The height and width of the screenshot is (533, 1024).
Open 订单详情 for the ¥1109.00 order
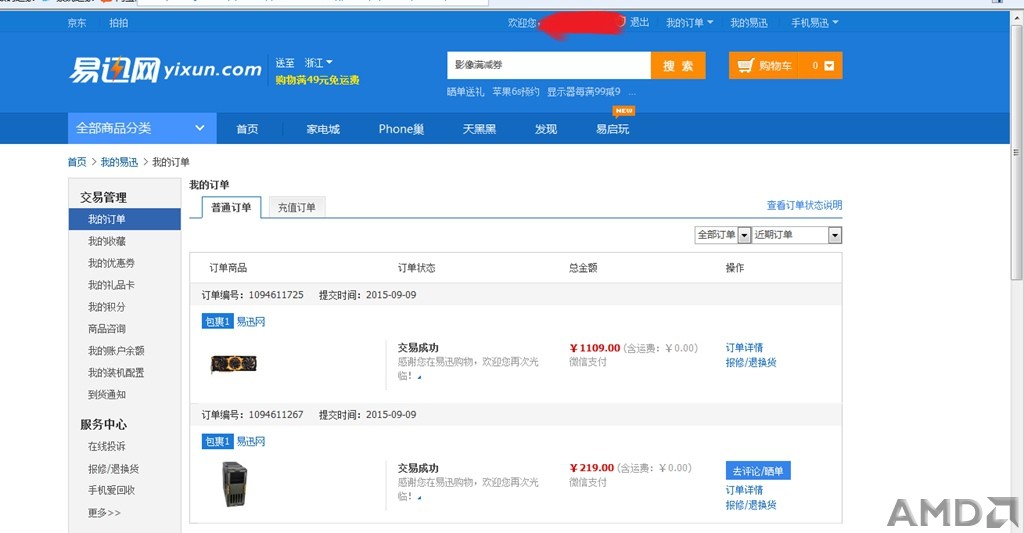point(744,347)
